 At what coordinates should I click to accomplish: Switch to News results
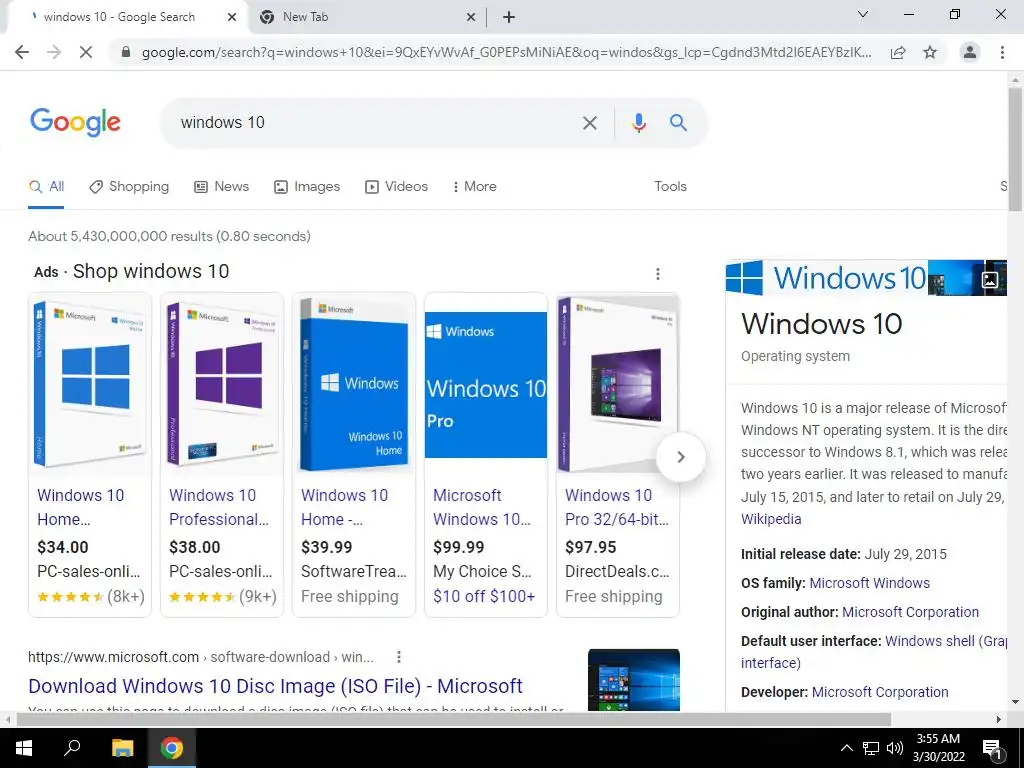(x=221, y=187)
